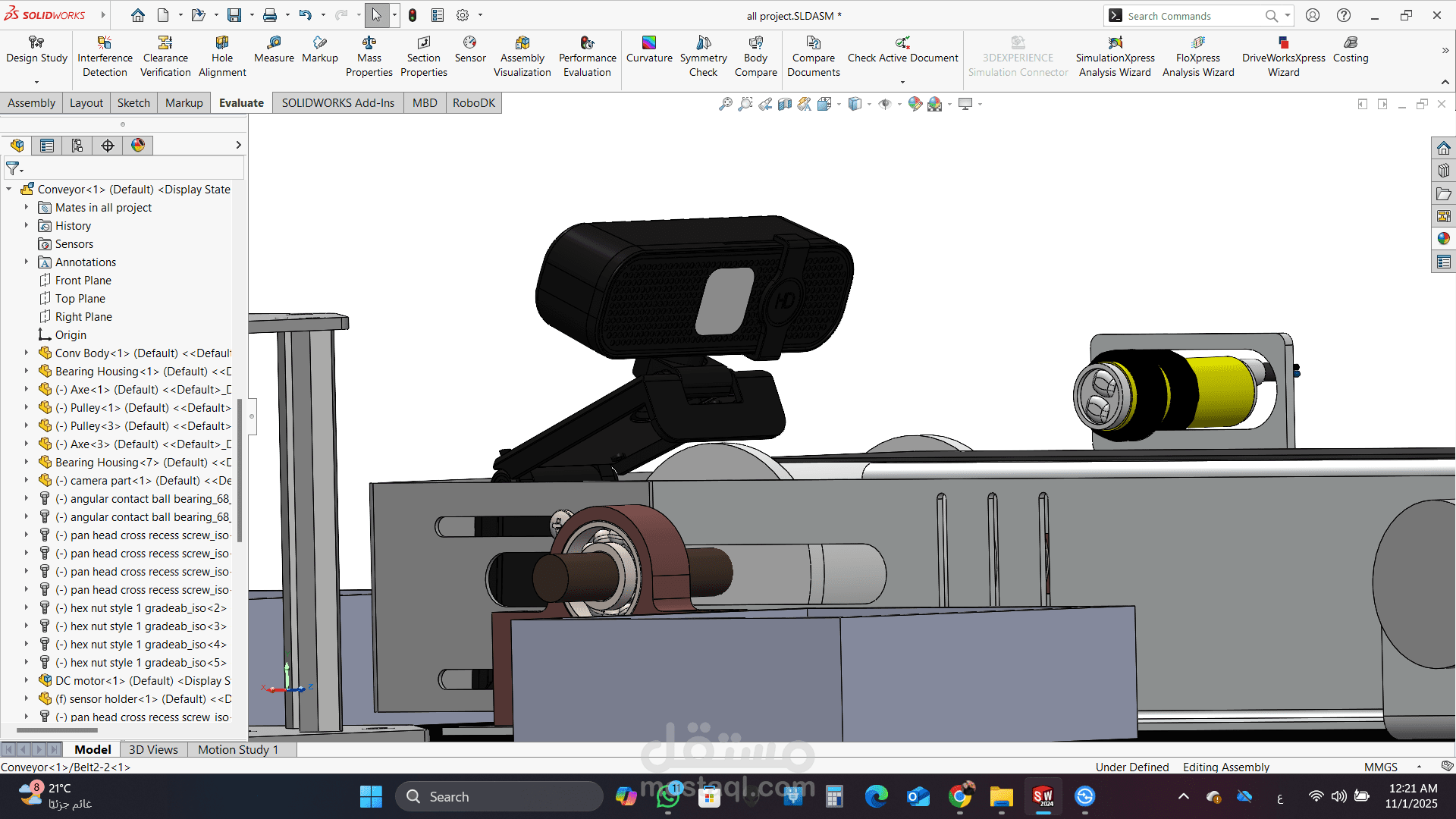Switch to the RoboDK tab
This screenshot has height=819, width=1456.
click(474, 103)
